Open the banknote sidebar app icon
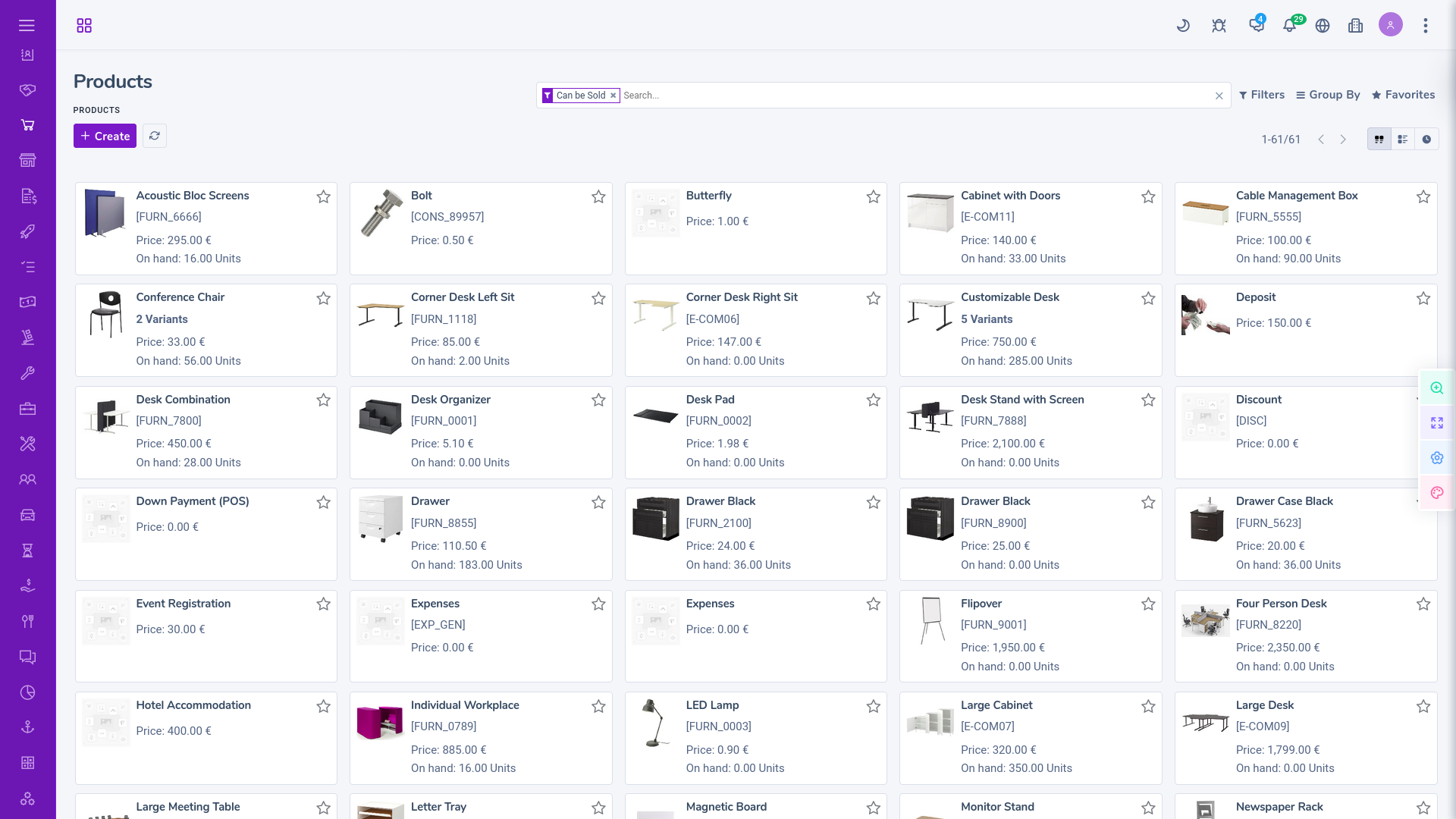 pyautogui.click(x=27, y=302)
